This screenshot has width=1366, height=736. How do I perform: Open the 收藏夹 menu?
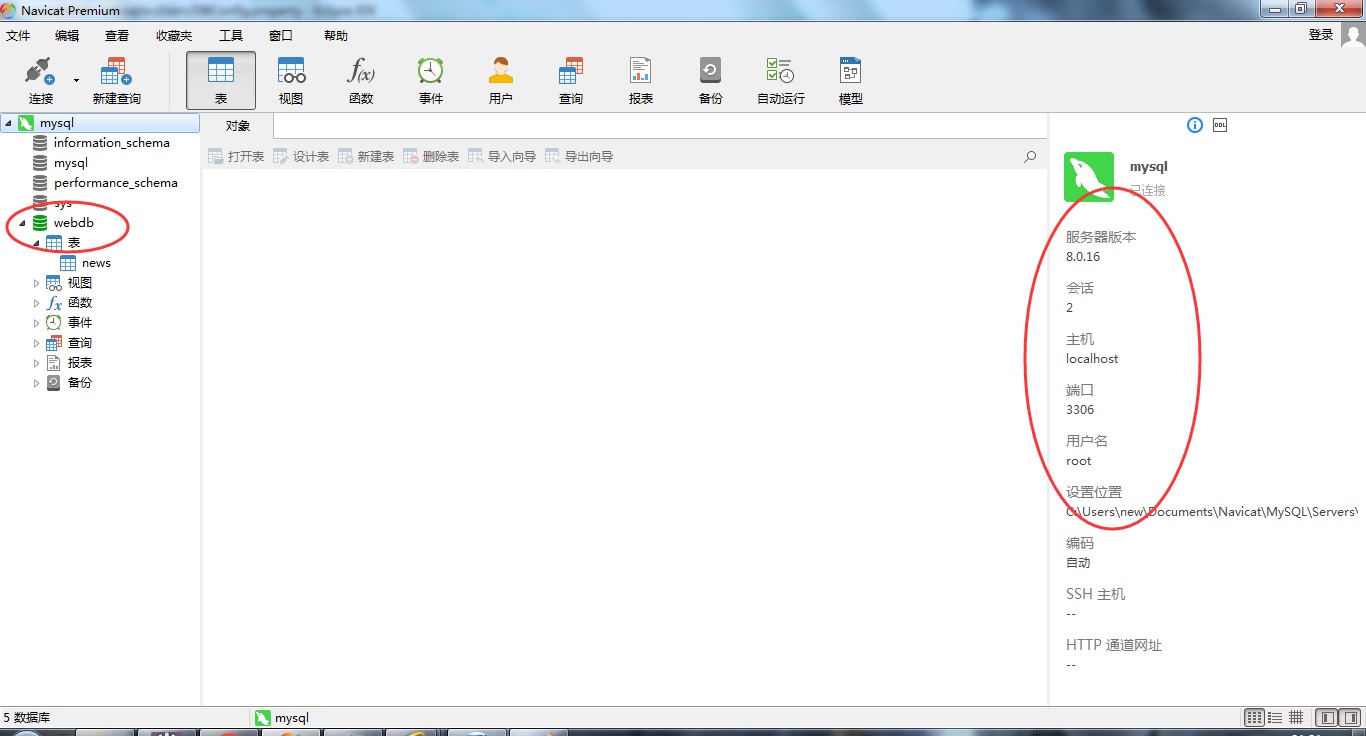click(x=174, y=35)
